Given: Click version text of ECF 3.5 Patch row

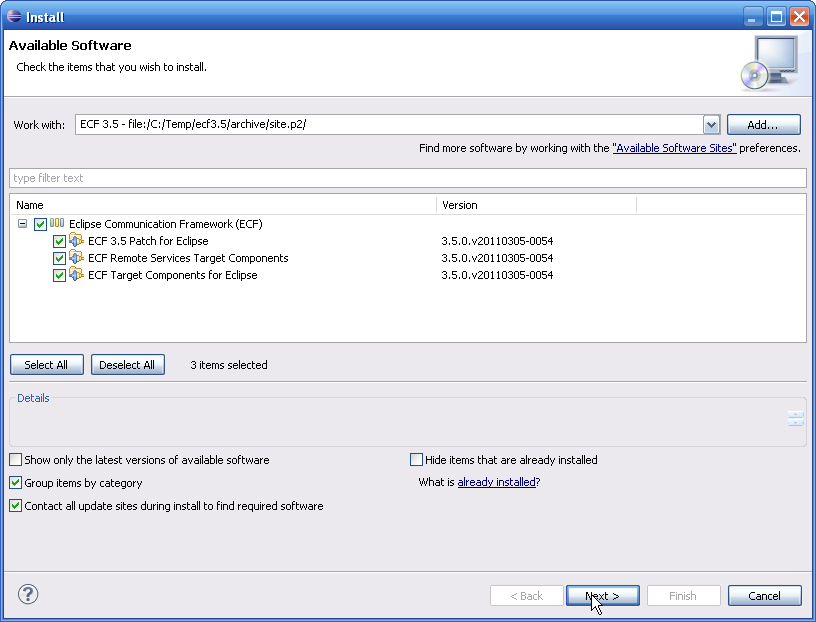Looking at the screenshot, I should tap(497, 241).
